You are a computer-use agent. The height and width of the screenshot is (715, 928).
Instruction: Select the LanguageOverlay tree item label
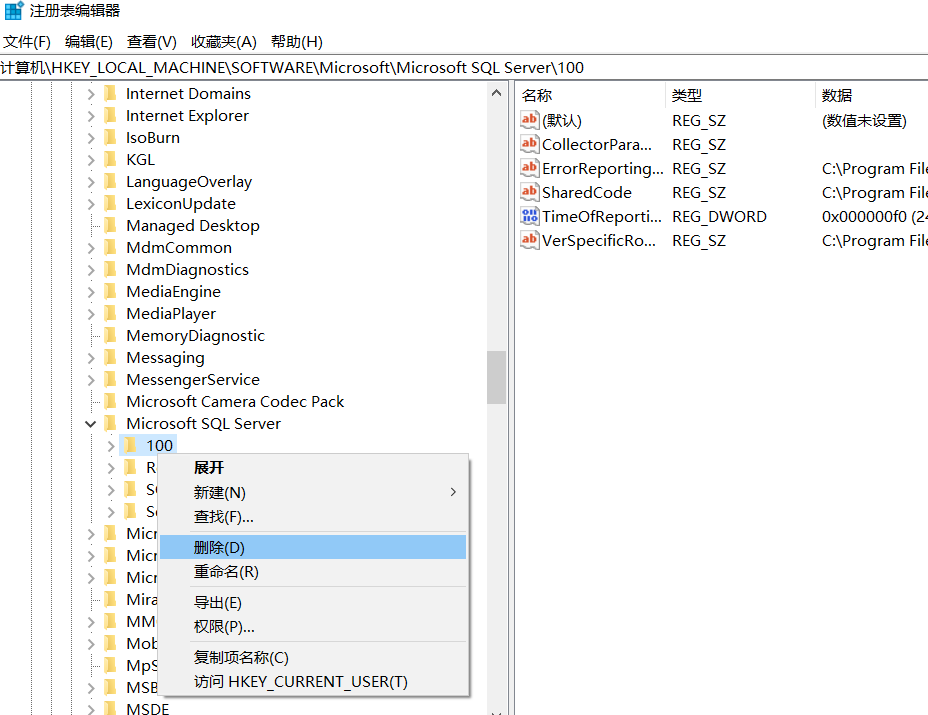tap(189, 182)
